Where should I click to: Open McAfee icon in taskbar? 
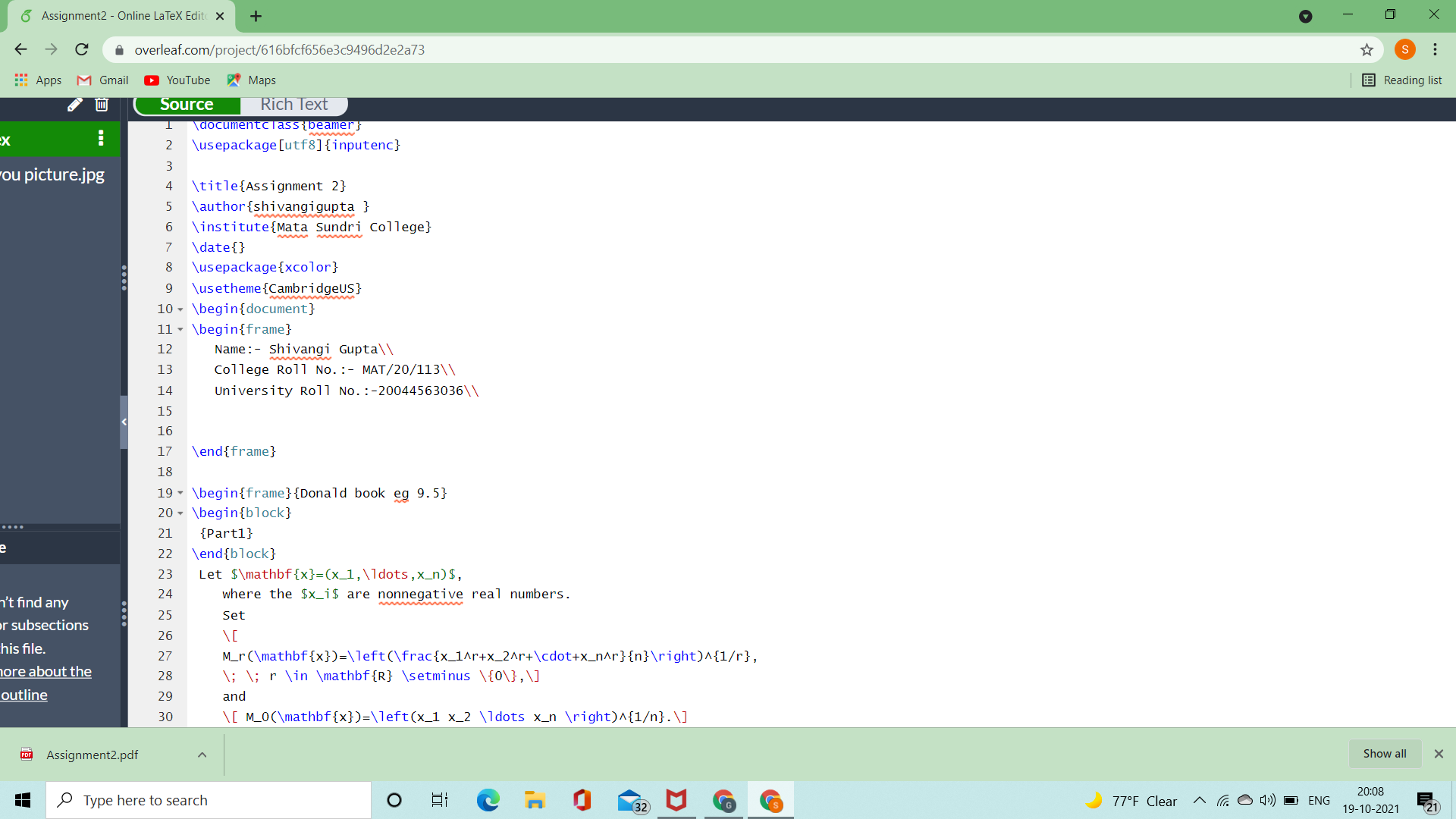(x=676, y=800)
